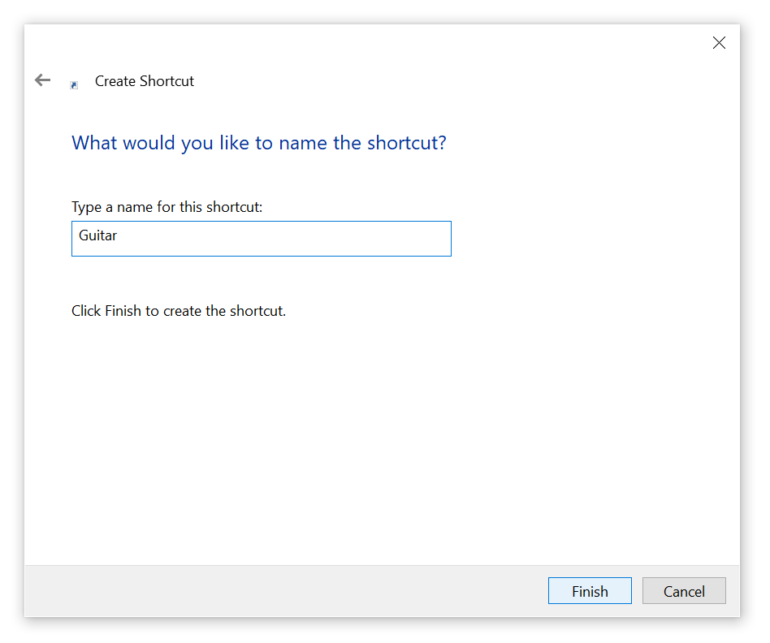Close the Create Shortcut dialog with X
This screenshot has width=770, height=643.
click(x=718, y=42)
